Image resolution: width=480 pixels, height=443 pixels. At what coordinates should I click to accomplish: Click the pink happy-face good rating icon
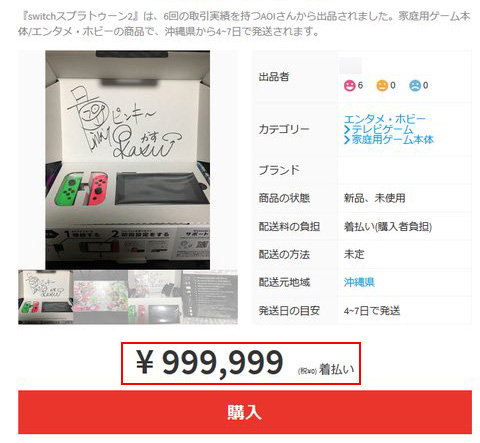pyautogui.click(x=349, y=86)
